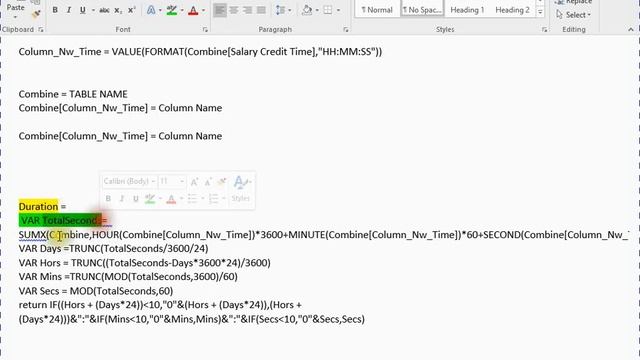Open Font dialog launcher
The image size is (640, 360).
point(205,29)
